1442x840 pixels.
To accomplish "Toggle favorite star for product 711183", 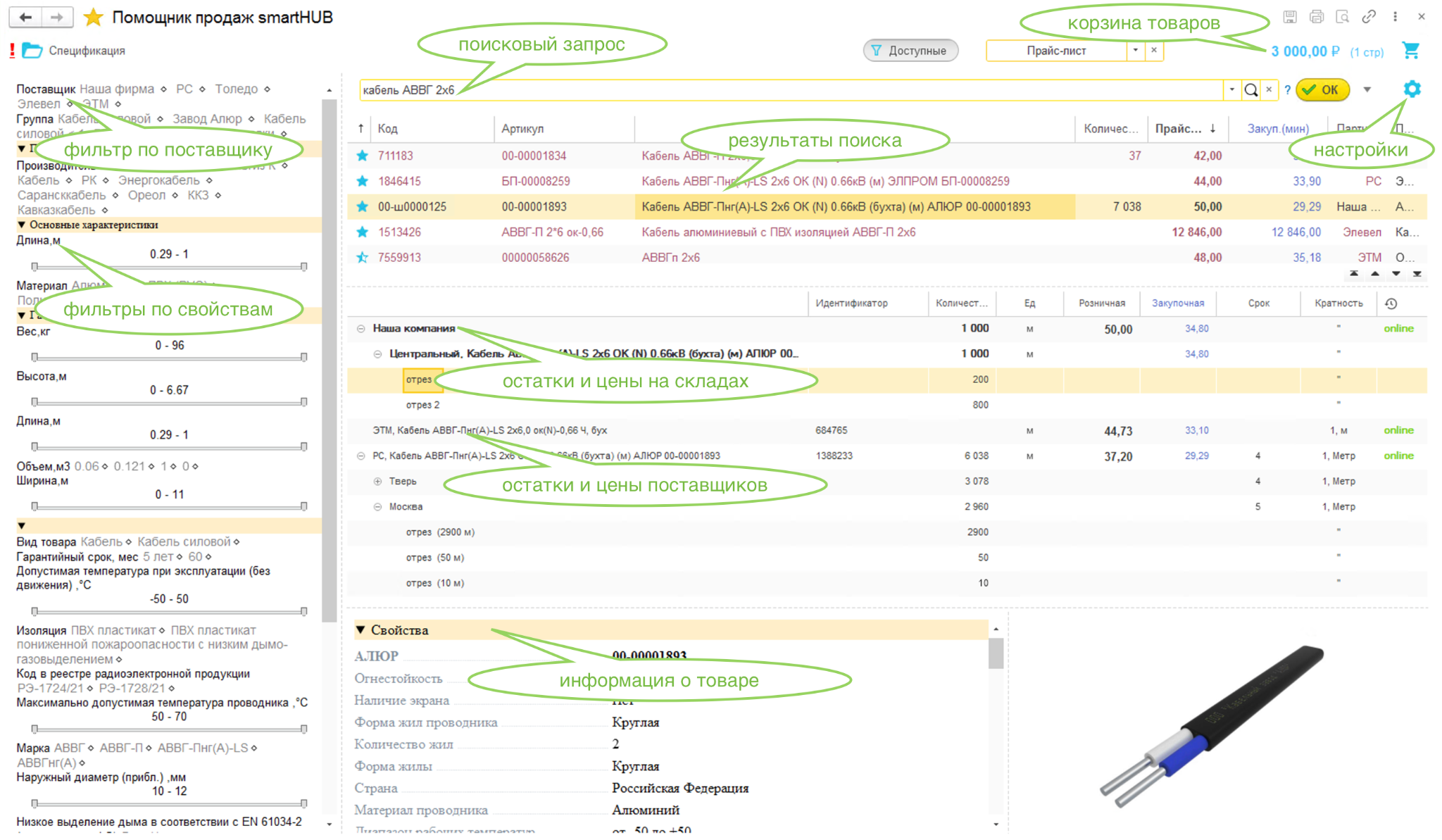I will [x=362, y=156].
